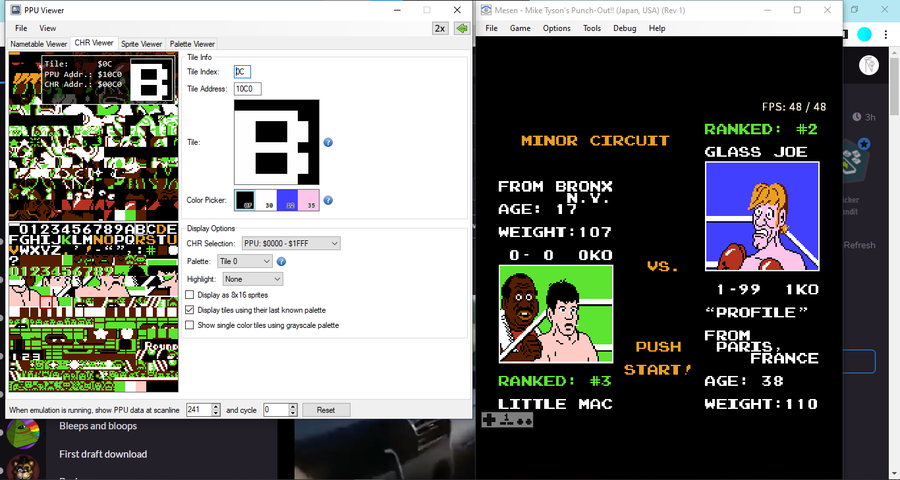
Task: Open the Mesen File menu
Action: [x=491, y=28]
